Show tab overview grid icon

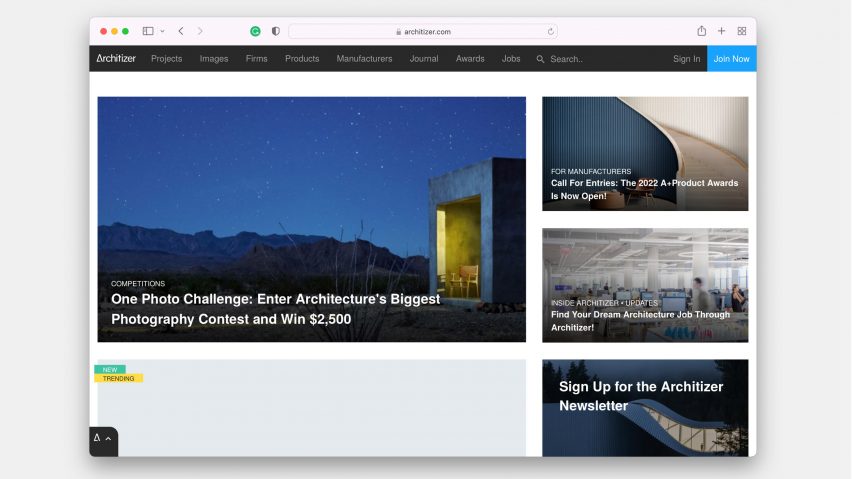(742, 31)
